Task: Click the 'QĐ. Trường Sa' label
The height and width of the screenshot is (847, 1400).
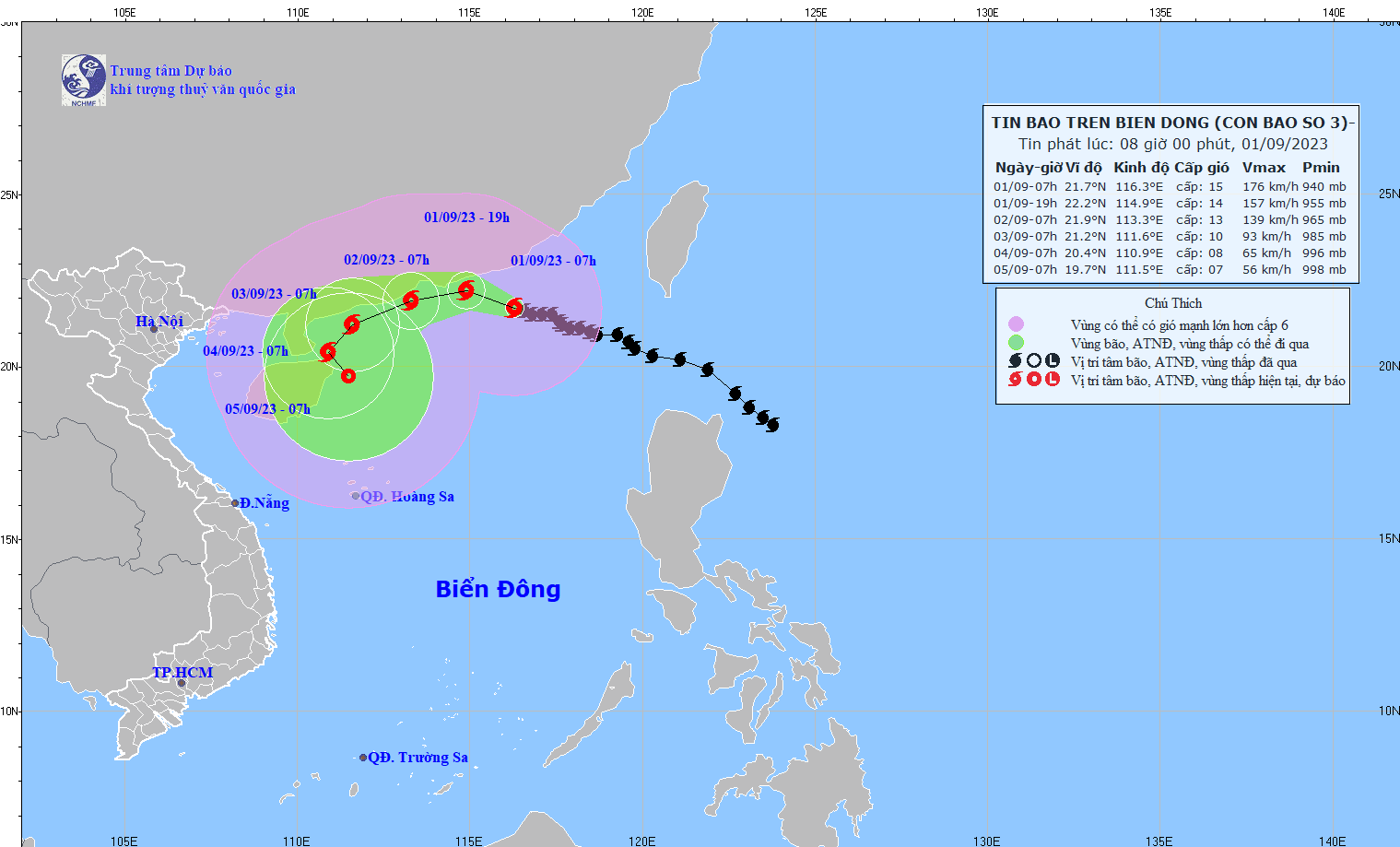Action: pos(418,758)
